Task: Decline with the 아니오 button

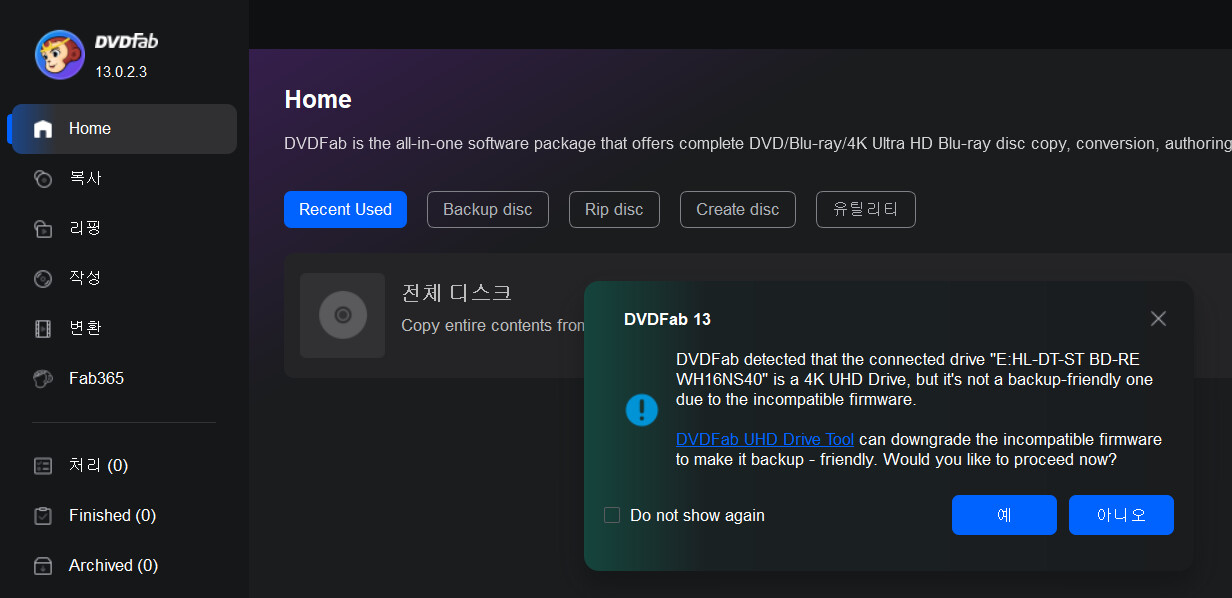Action: [x=1121, y=515]
